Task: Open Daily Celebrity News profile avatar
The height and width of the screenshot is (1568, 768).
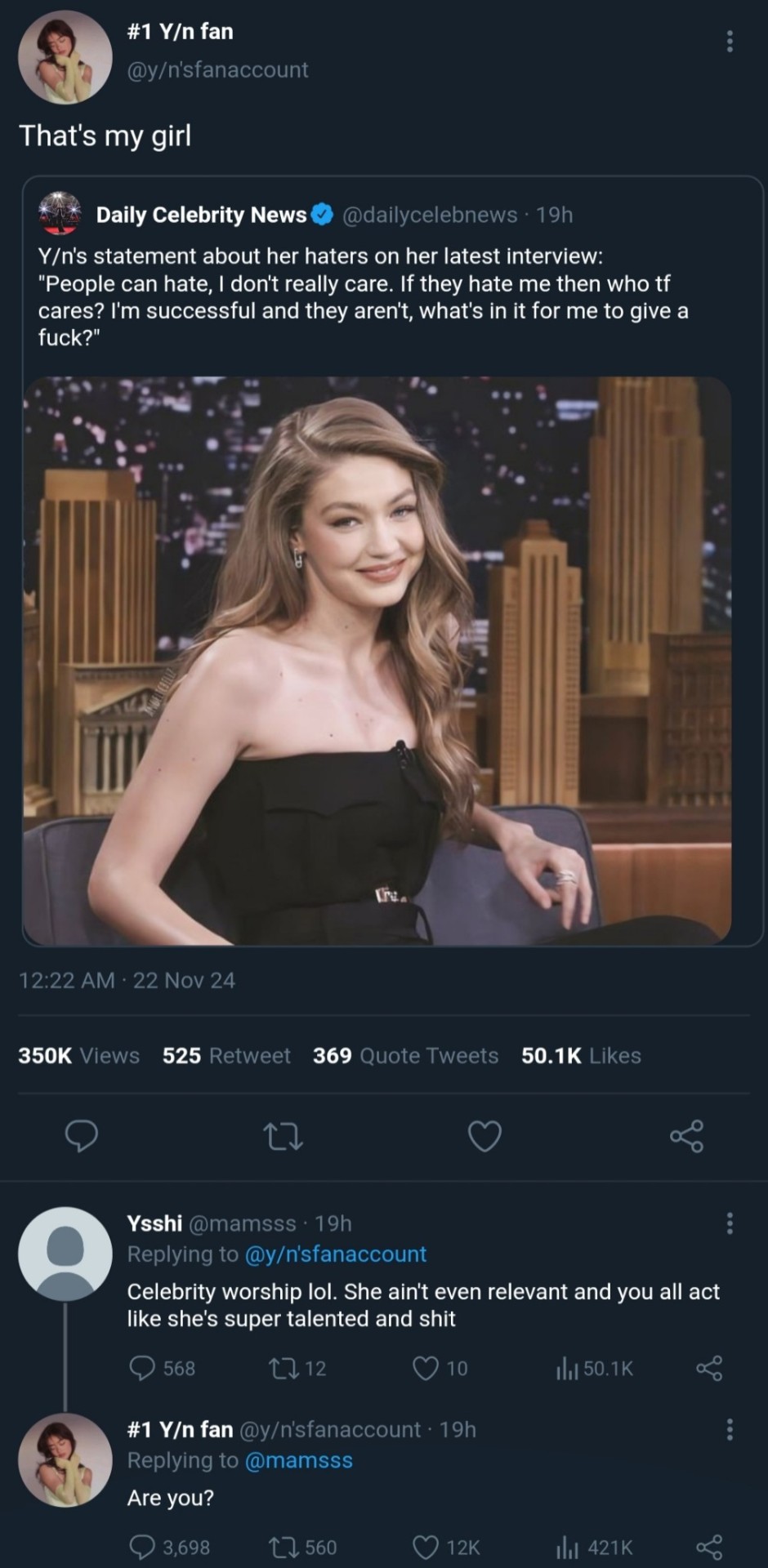Action: point(60,214)
